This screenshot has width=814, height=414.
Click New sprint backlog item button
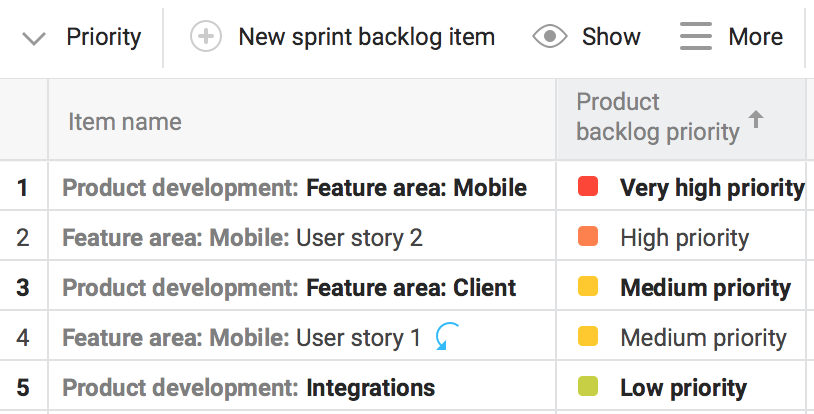coord(366,38)
